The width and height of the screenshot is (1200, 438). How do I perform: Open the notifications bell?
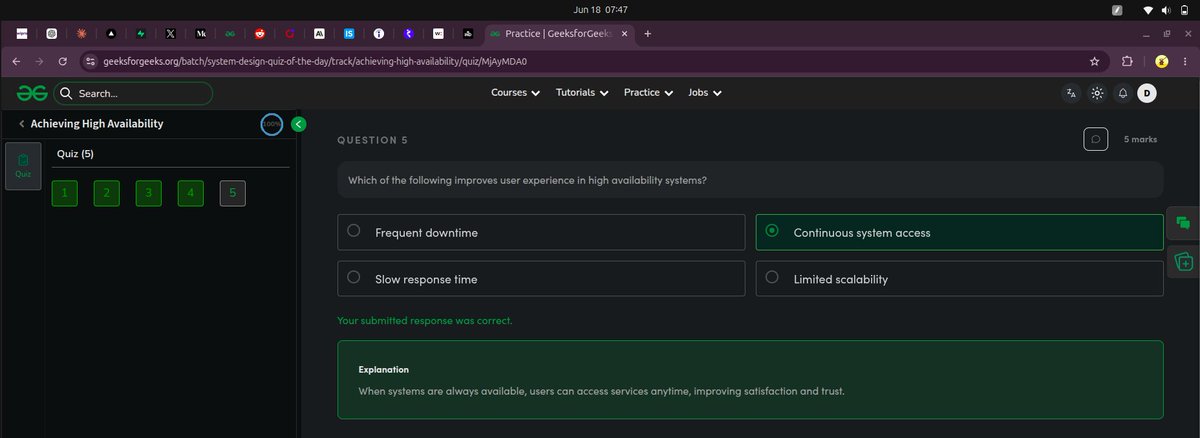pos(1122,93)
